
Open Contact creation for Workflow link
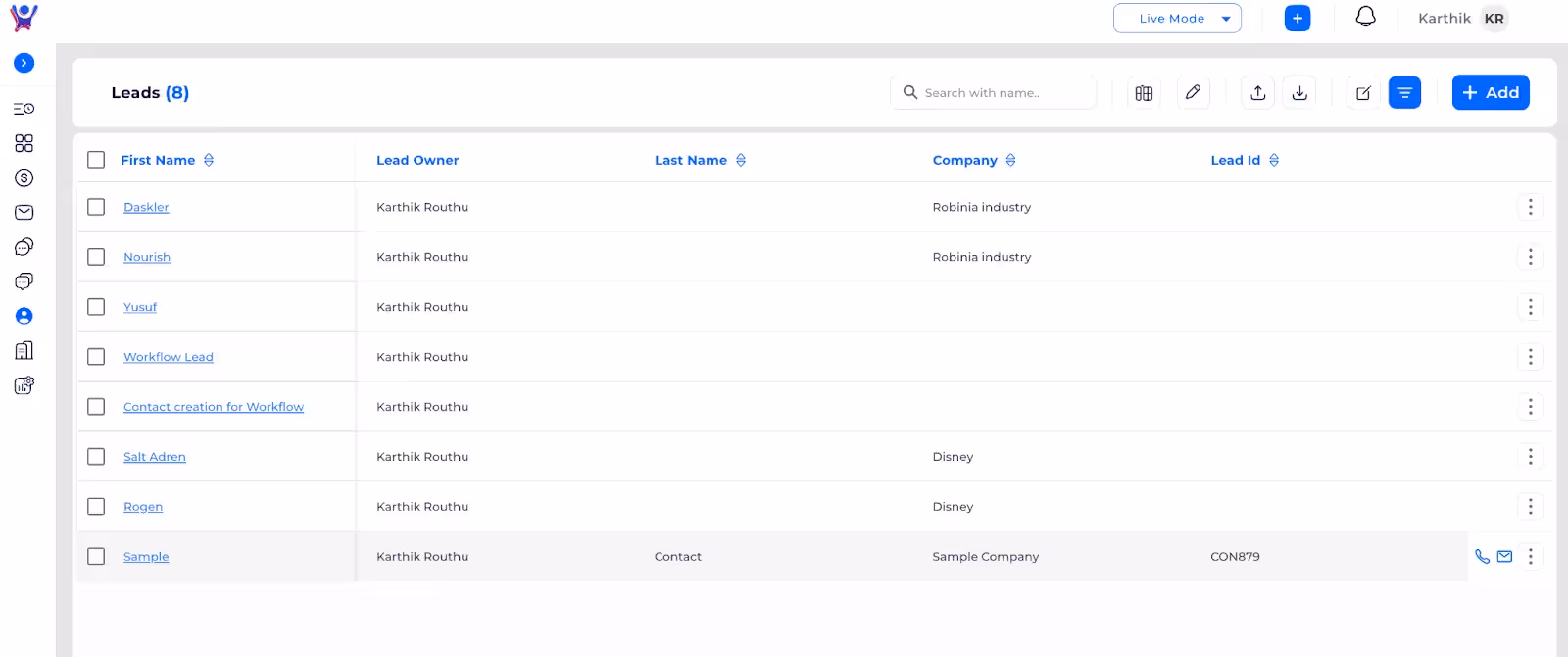214,407
